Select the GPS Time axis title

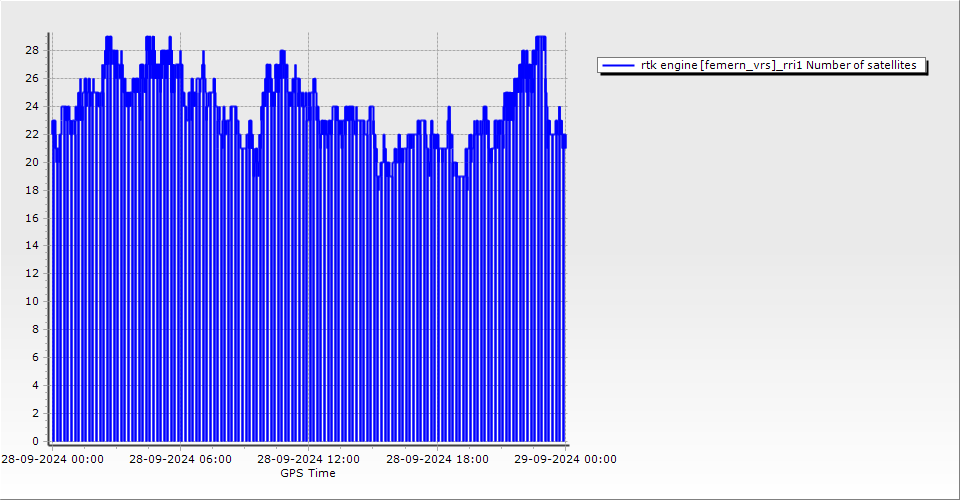click(x=308, y=473)
